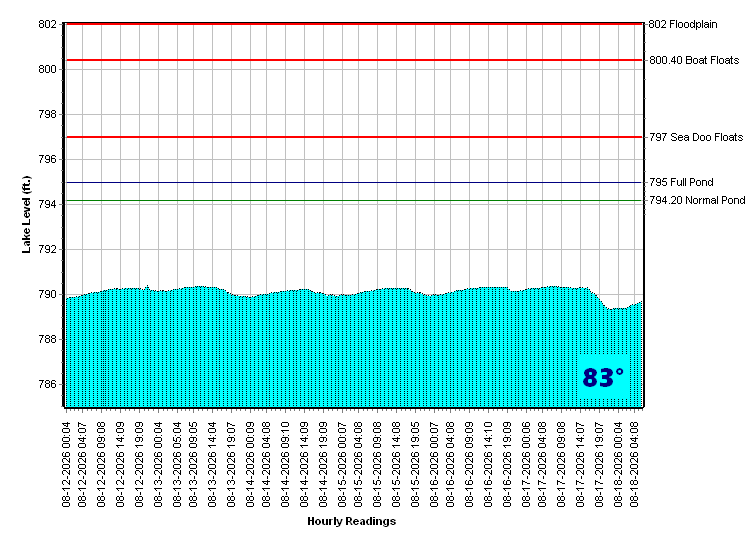
Task: Click the 802 y-axis tick label
Action: pos(47,24)
